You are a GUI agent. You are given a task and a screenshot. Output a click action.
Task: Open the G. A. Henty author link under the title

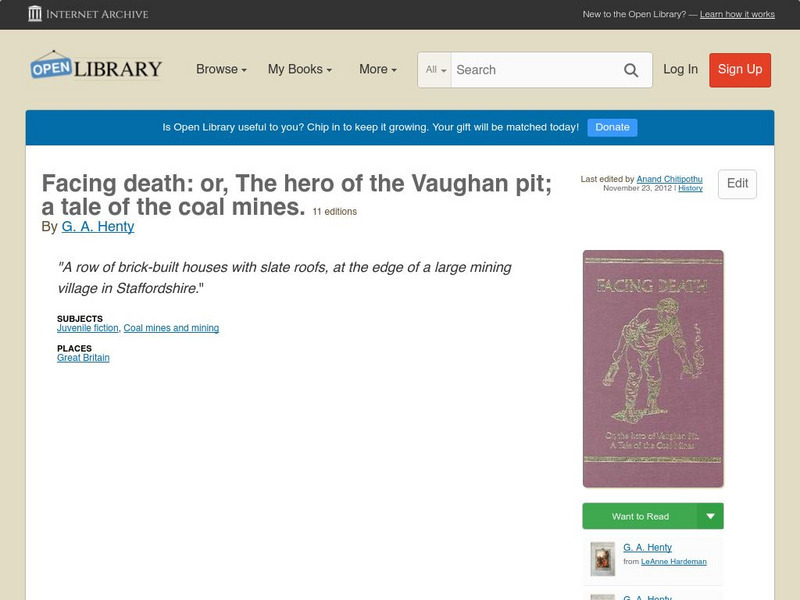98,227
